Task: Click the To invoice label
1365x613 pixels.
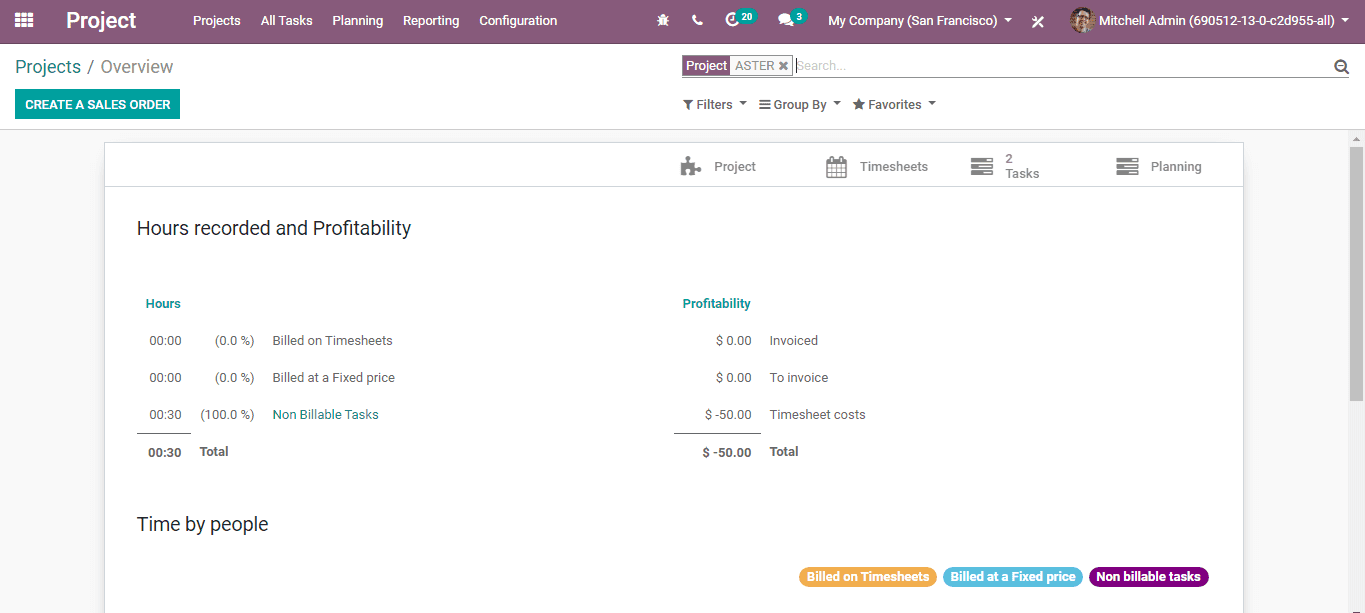Action: coord(799,378)
